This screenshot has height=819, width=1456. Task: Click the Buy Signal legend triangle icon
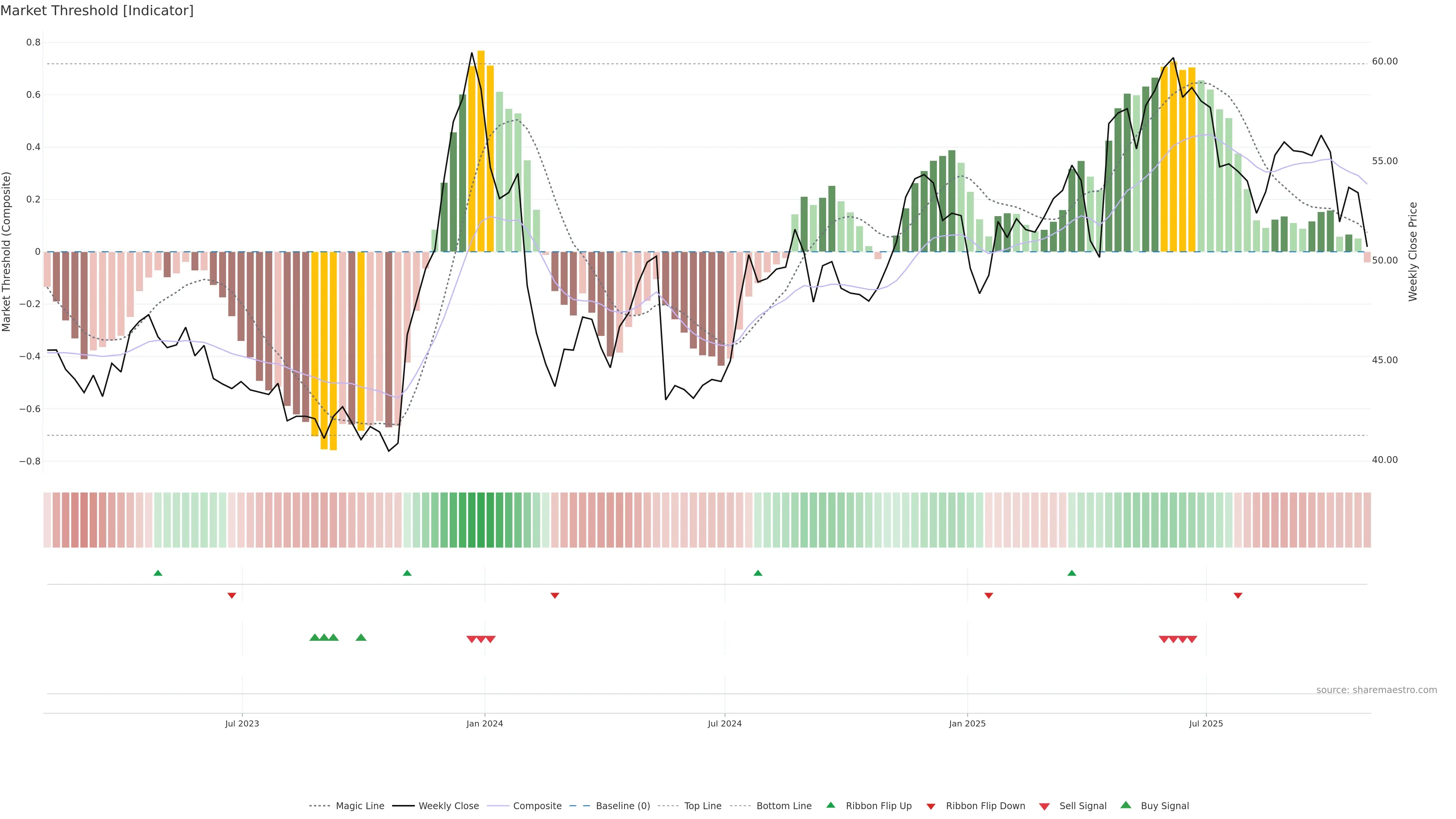1126,805
